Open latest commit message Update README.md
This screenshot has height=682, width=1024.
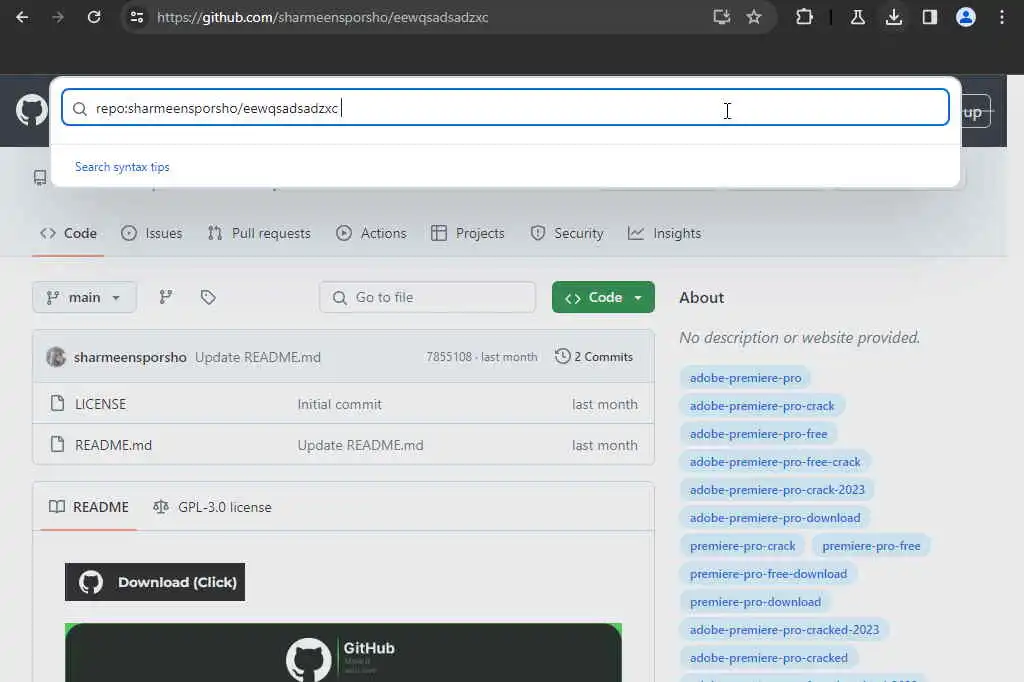(x=258, y=357)
